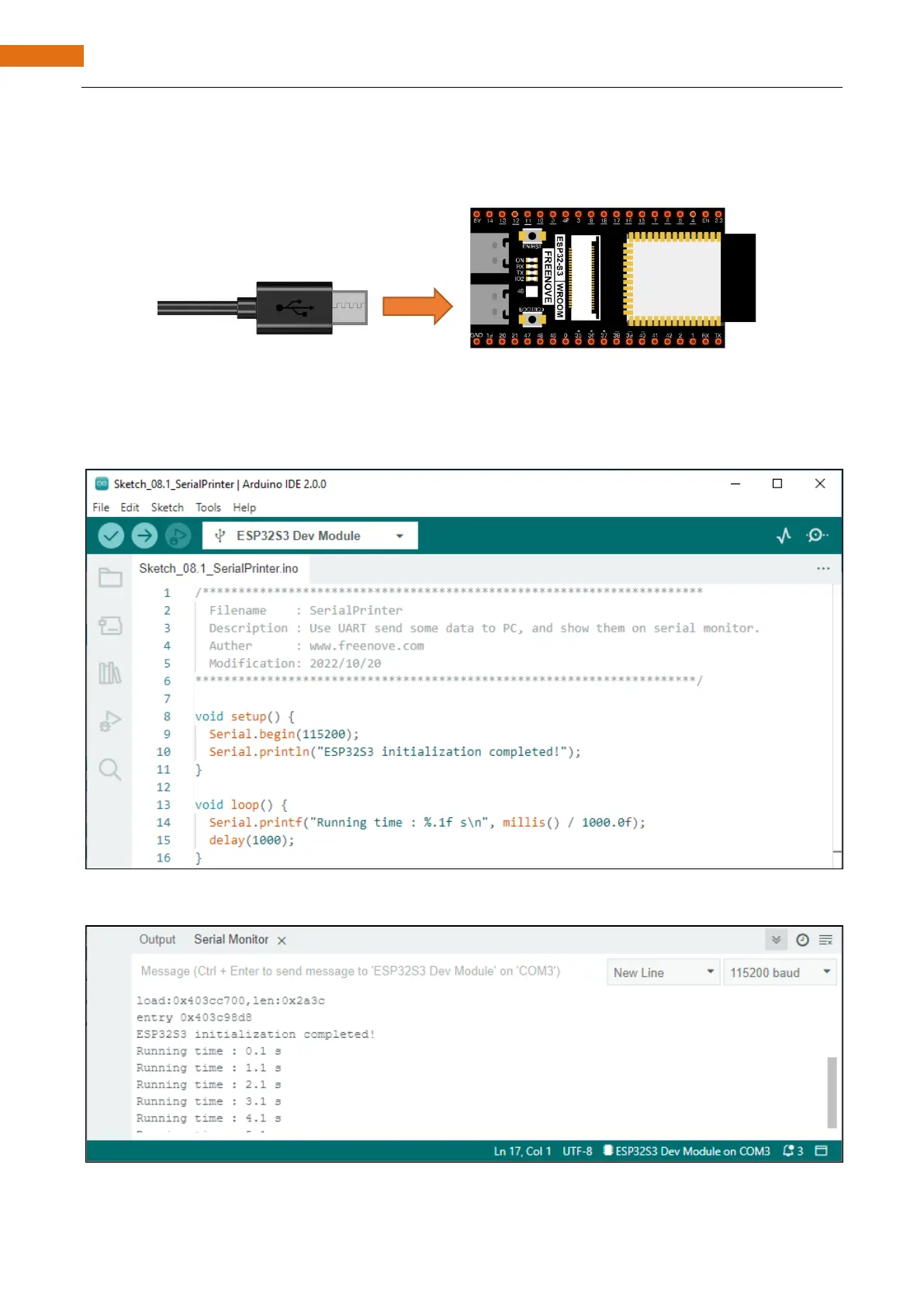
Task: Click the delay(1000); code line
Action: coord(251,841)
